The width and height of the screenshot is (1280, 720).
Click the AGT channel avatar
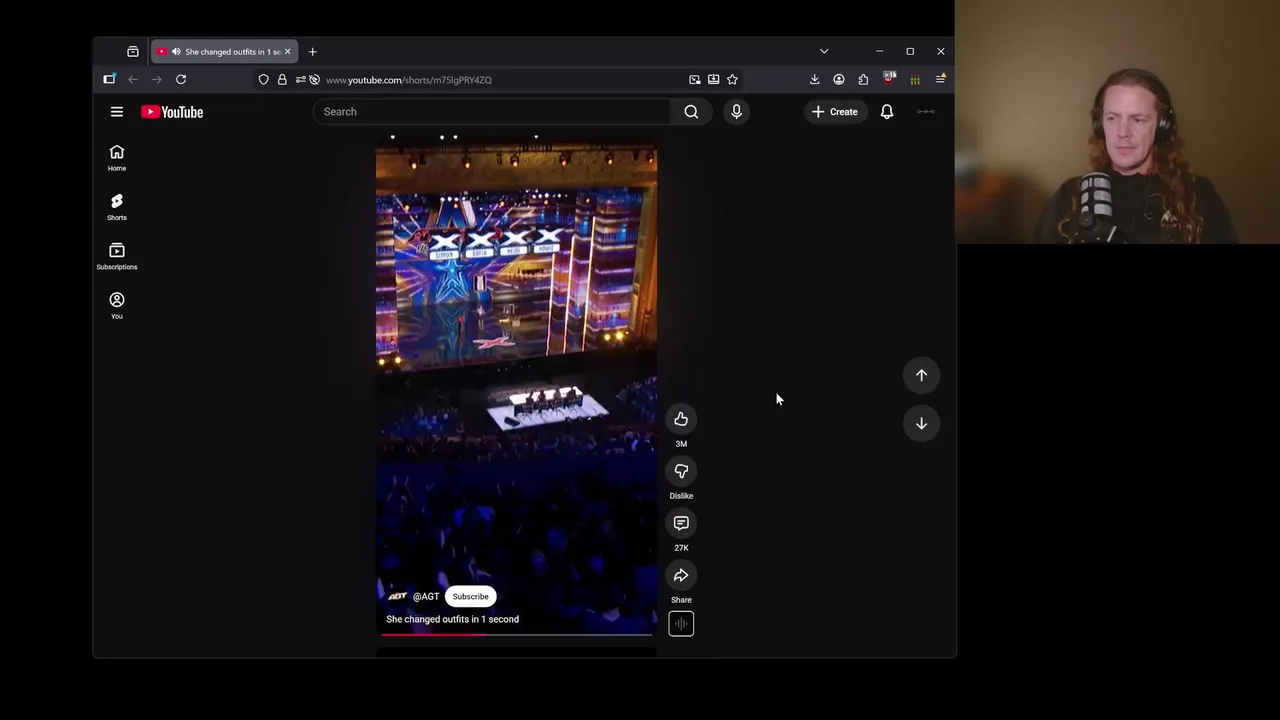397,596
